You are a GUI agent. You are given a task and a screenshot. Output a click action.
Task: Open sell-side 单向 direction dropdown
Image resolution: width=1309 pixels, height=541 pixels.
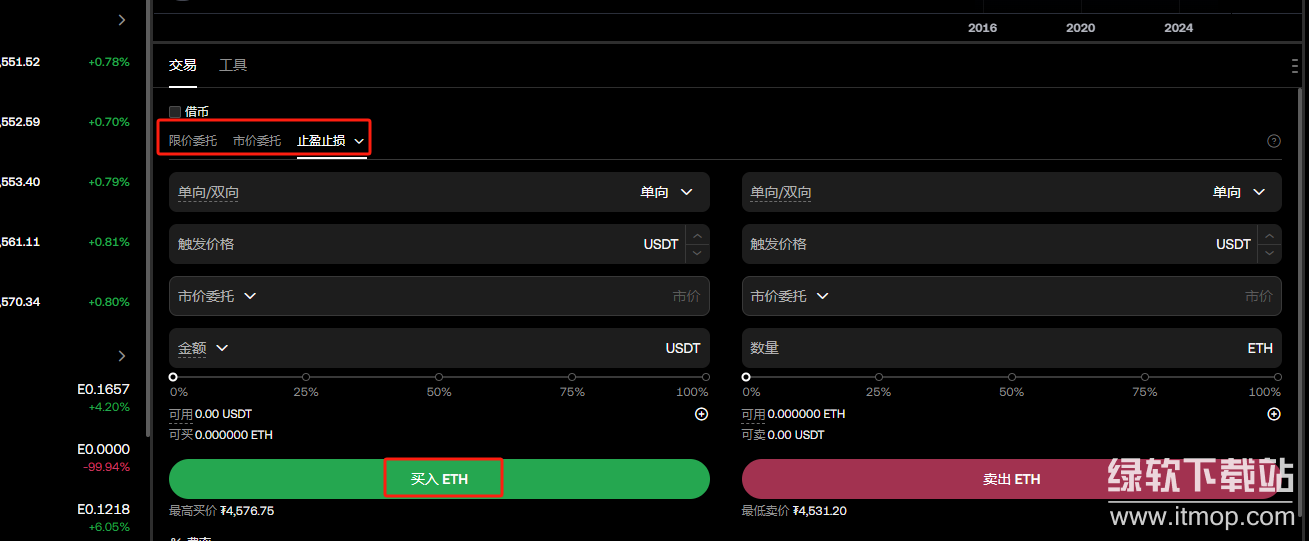coord(1239,192)
